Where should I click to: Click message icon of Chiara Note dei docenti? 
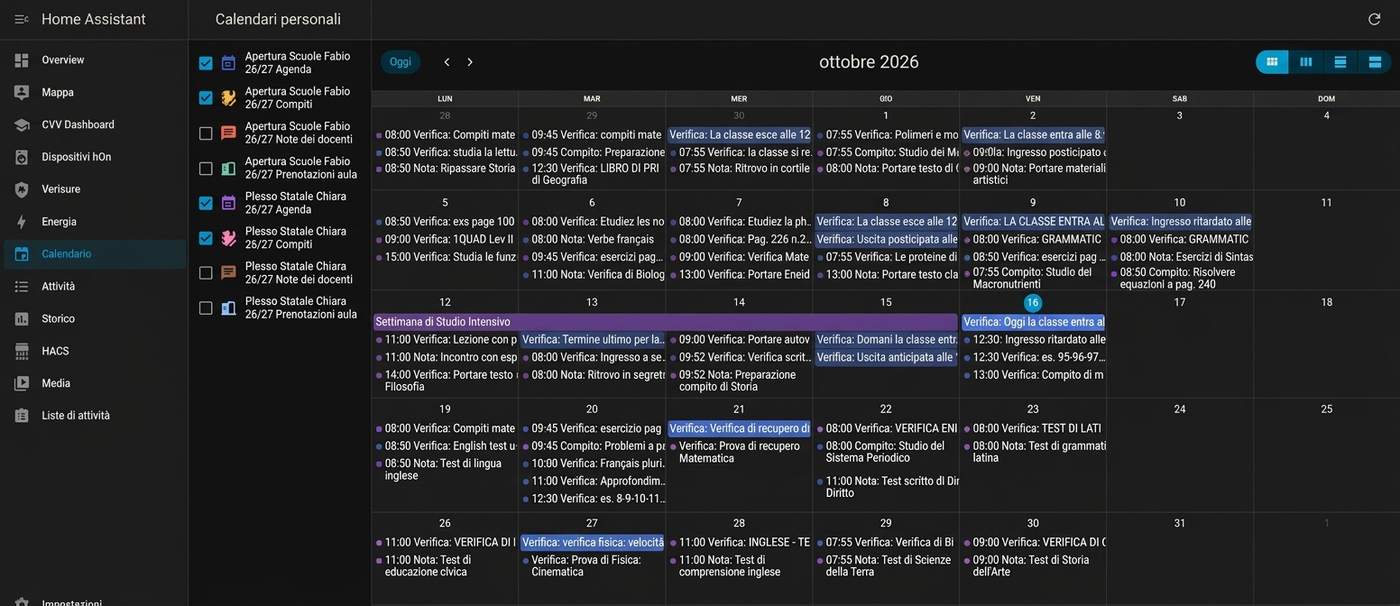pyautogui.click(x=228, y=273)
